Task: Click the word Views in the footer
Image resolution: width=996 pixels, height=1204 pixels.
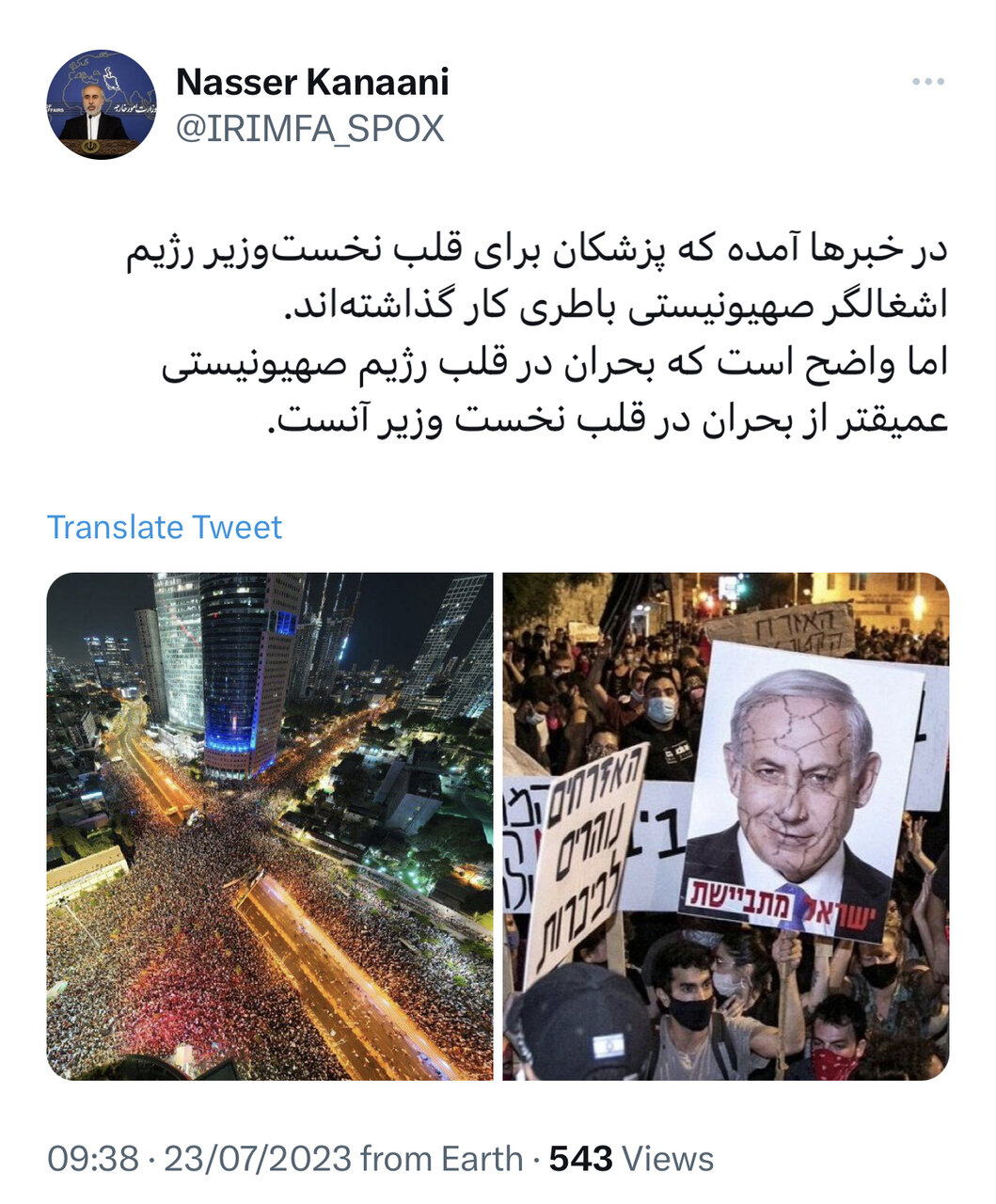Action: [668, 1159]
